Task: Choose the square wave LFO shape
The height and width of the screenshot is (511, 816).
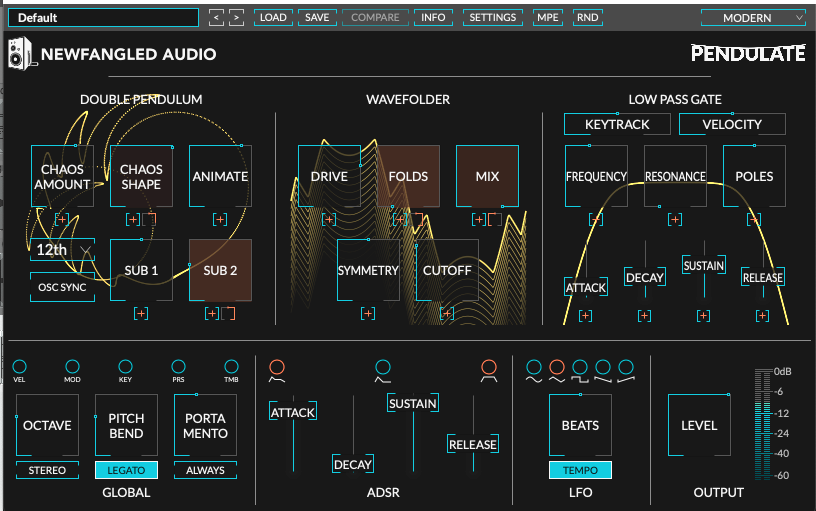Action: [580, 367]
